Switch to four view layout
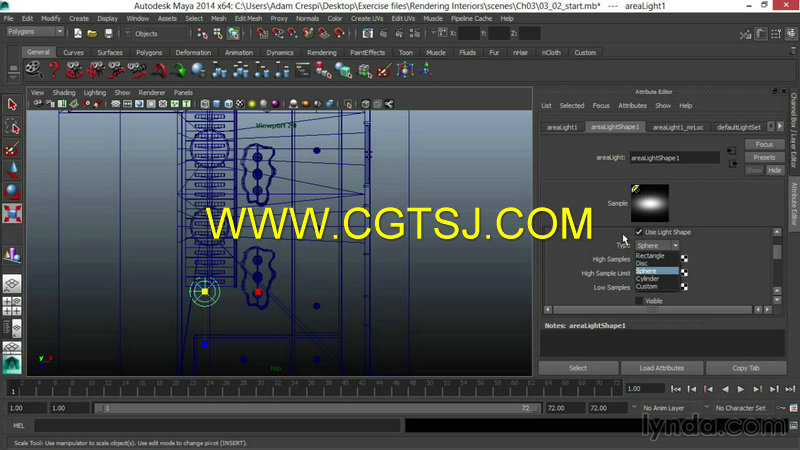Image resolution: width=800 pixels, height=450 pixels. [12, 306]
